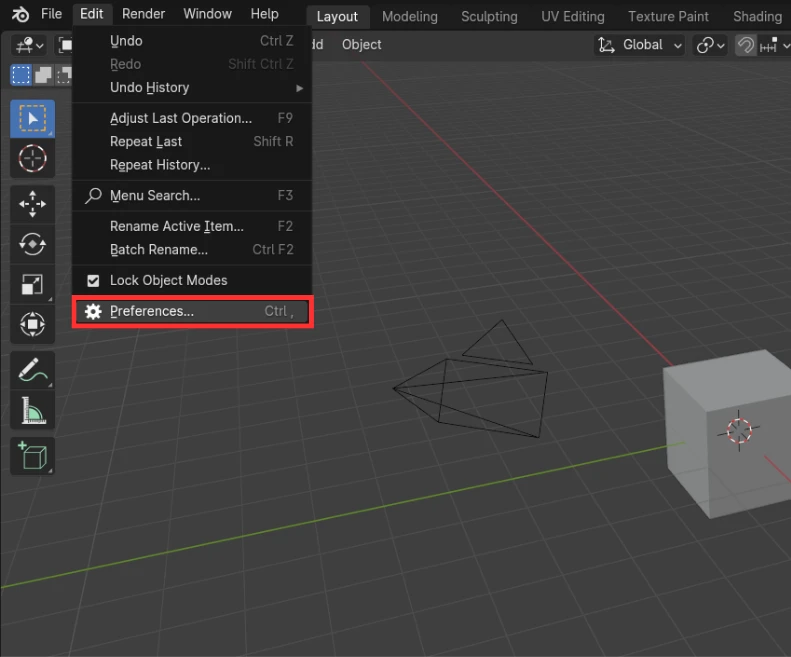Open the Window menu
The height and width of the screenshot is (657, 791).
(207, 14)
